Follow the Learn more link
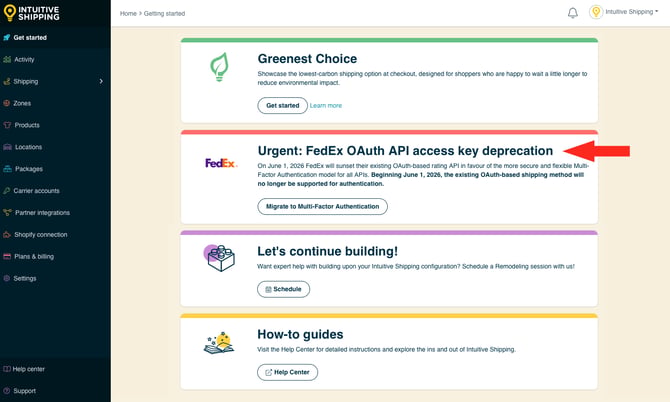 [x=326, y=106]
